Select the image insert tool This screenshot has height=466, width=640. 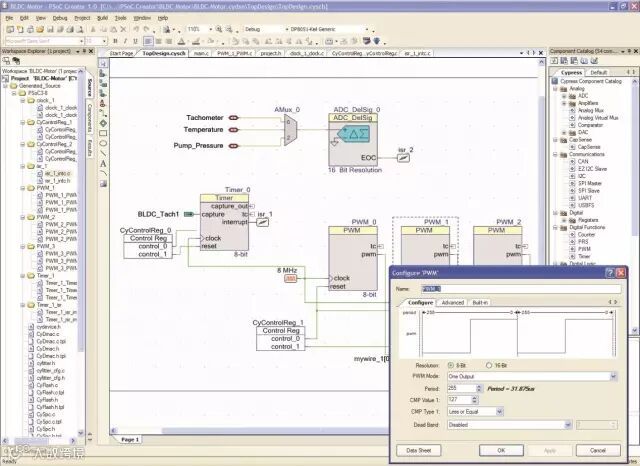[x=103, y=184]
